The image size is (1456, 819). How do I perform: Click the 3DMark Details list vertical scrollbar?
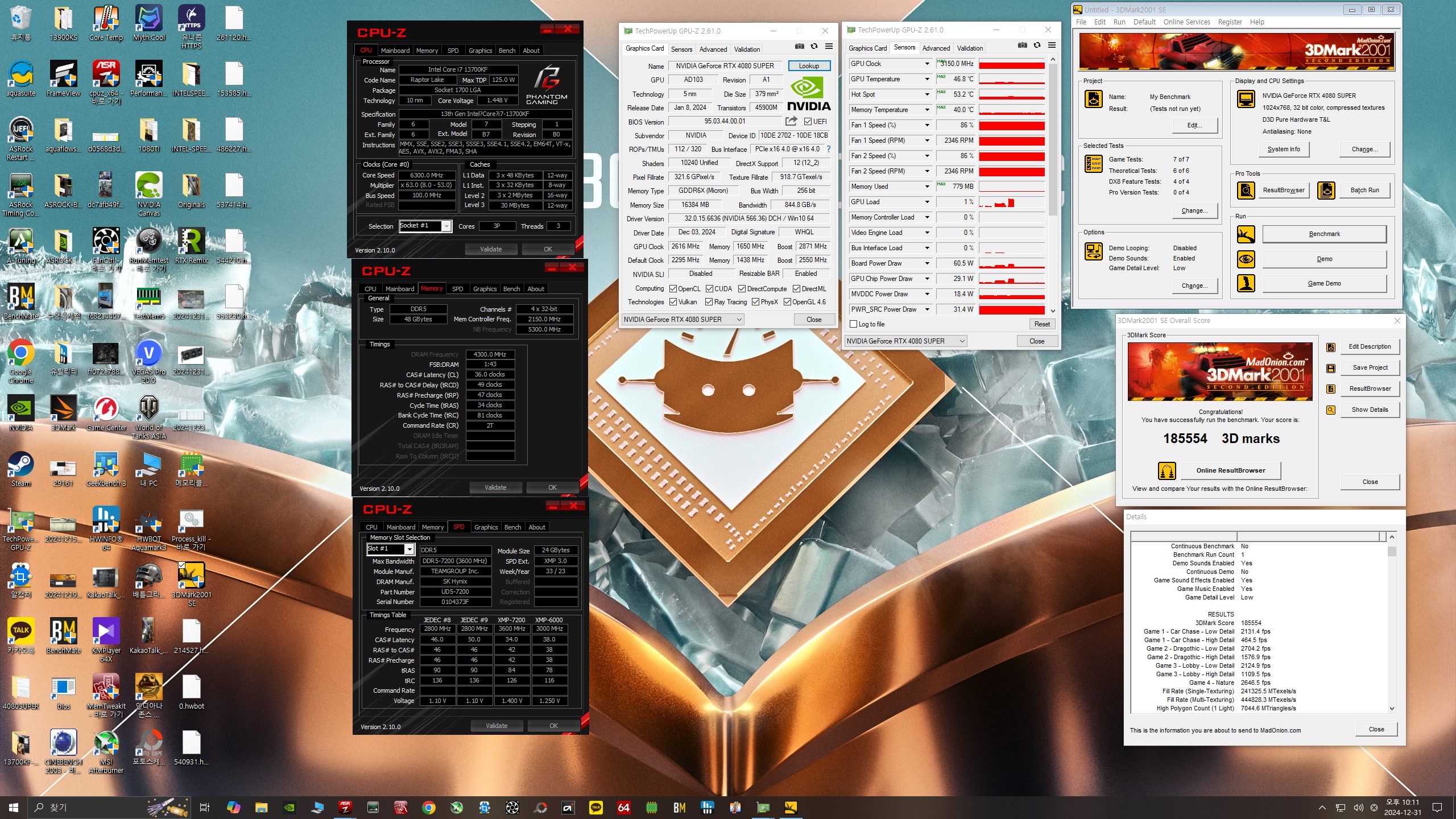(x=1392, y=623)
